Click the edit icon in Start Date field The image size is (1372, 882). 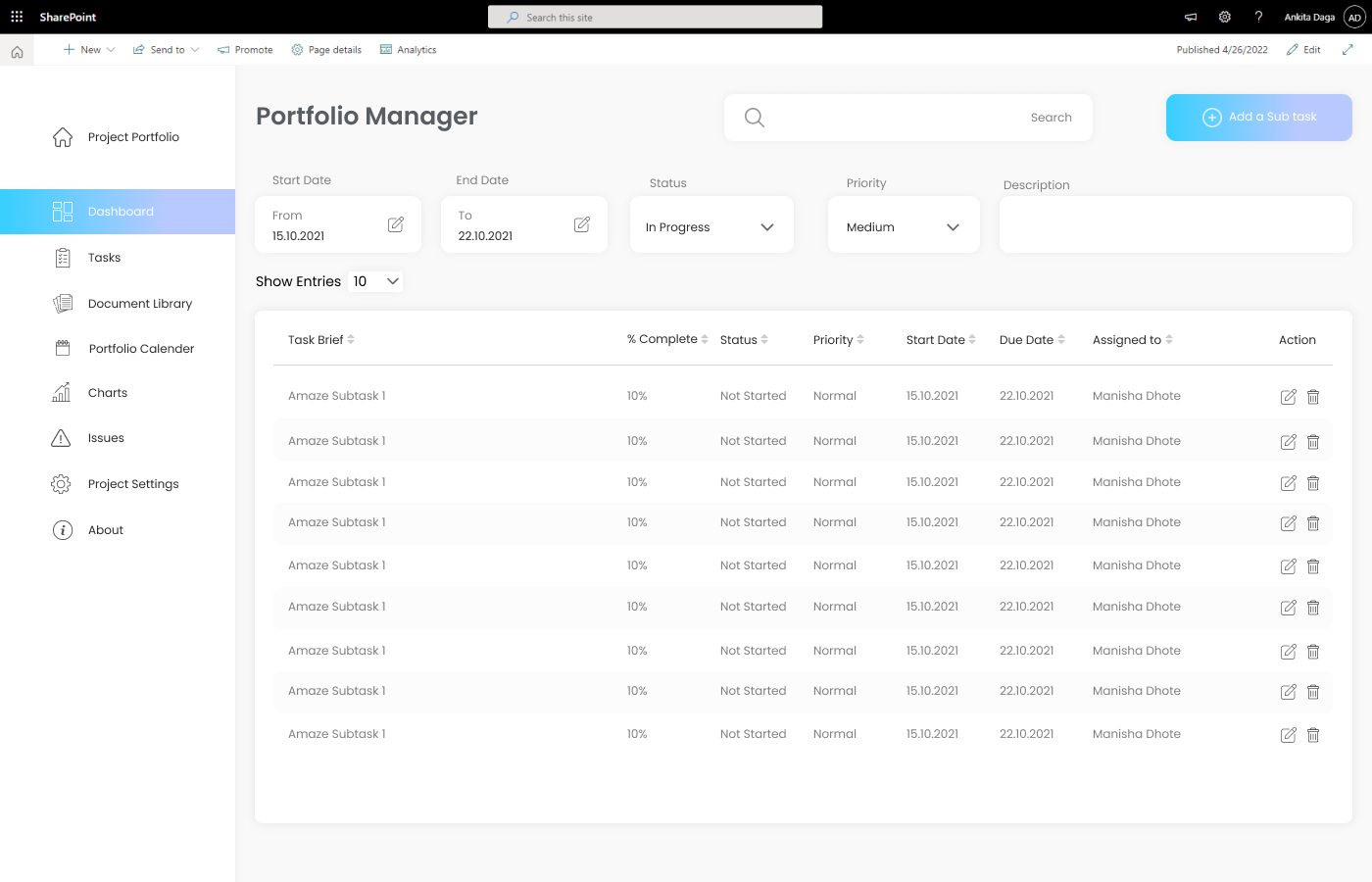pyautogui.click(x=395, y=224)
